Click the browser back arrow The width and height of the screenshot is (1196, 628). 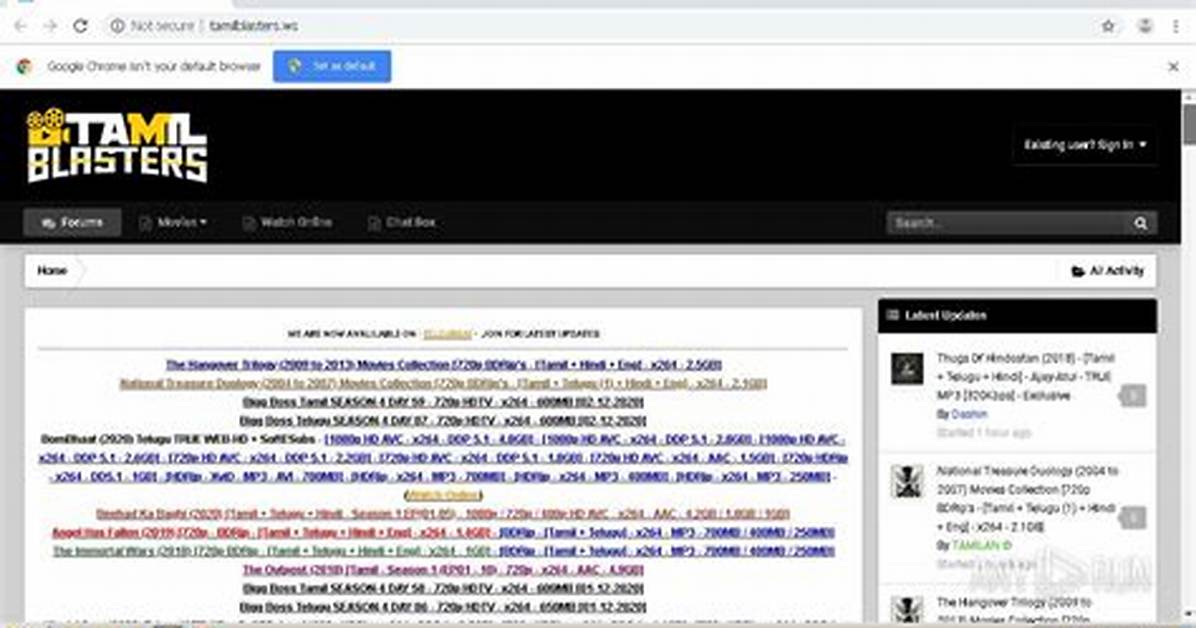[21, 26]
